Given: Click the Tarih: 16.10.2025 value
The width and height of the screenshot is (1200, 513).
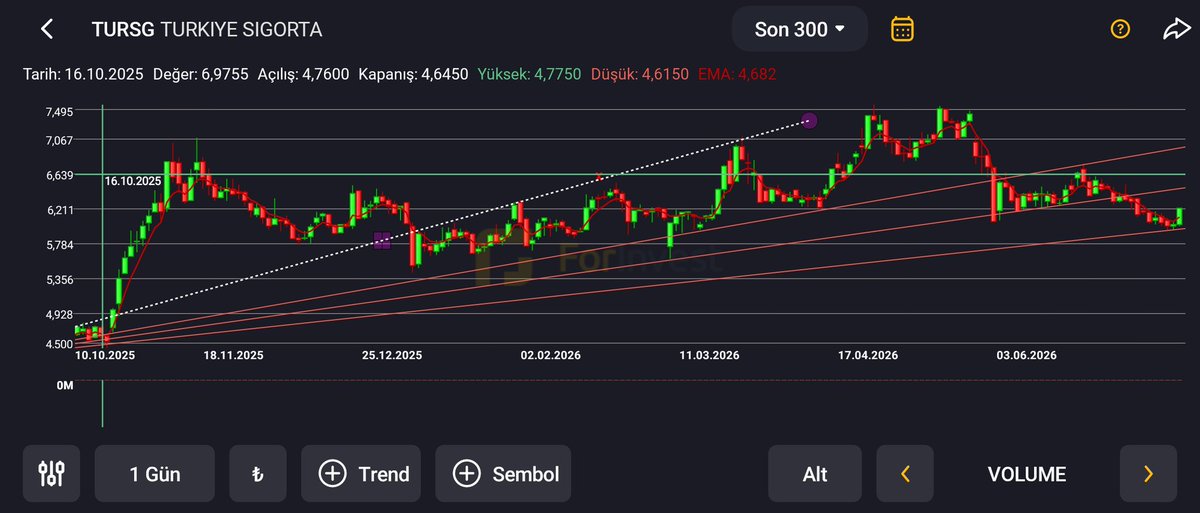Looking at the screenshot, I should [84, 74].
